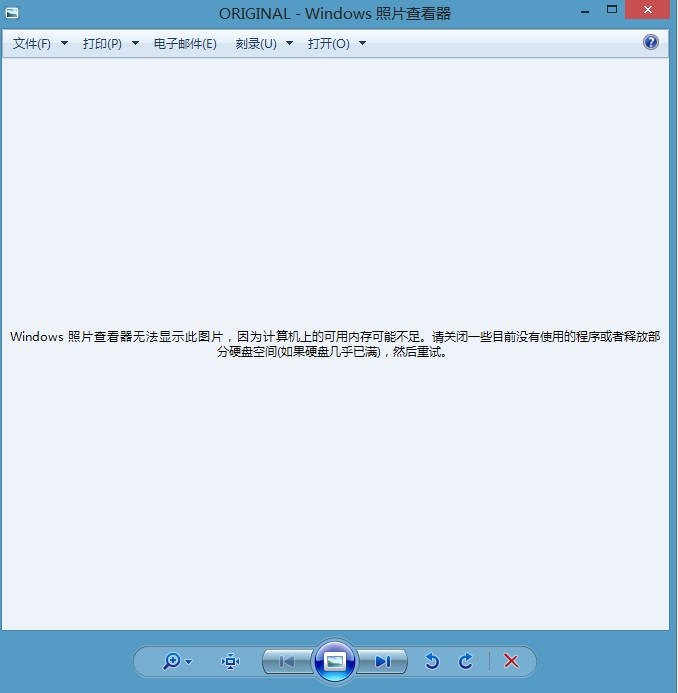
Task: Rotate the picture clockwise
Action: coord(465,662)
